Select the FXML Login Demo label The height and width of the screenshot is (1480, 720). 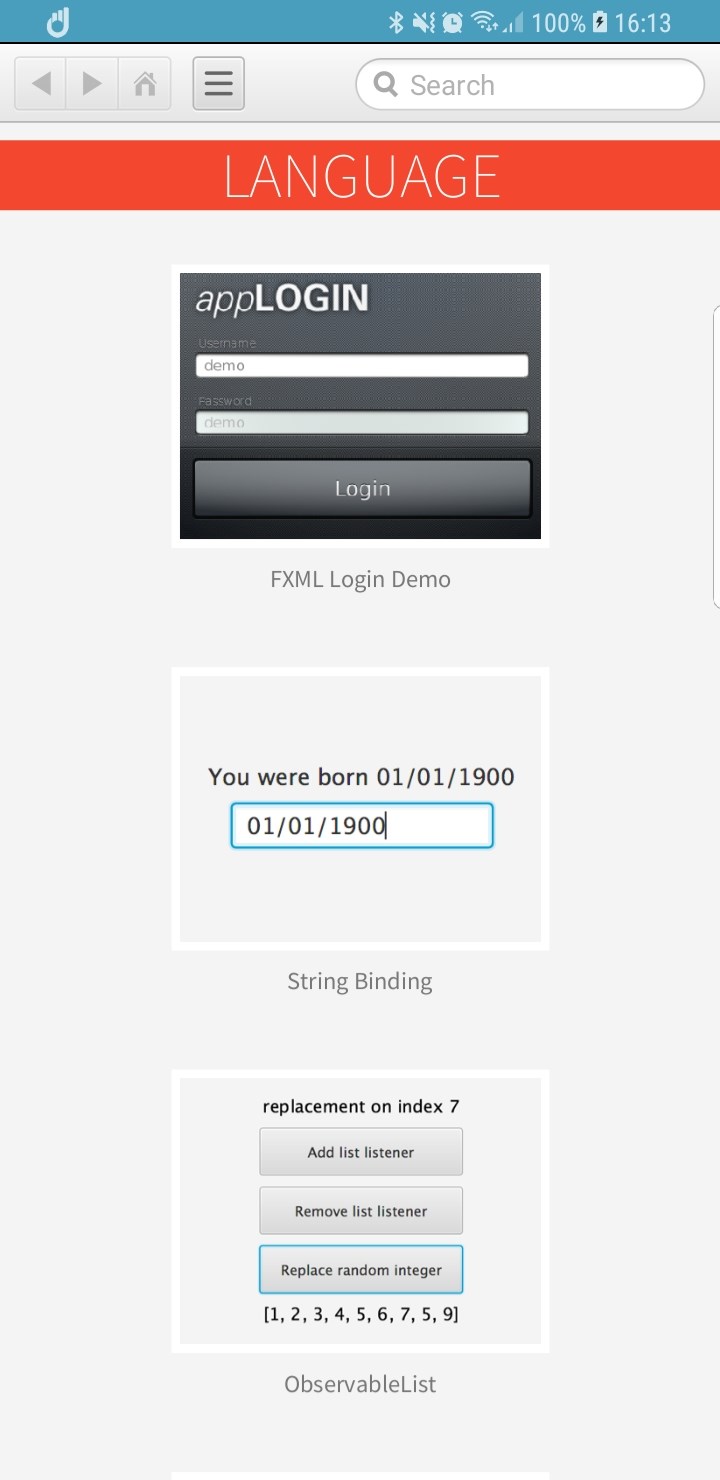[x=360, y=579]
